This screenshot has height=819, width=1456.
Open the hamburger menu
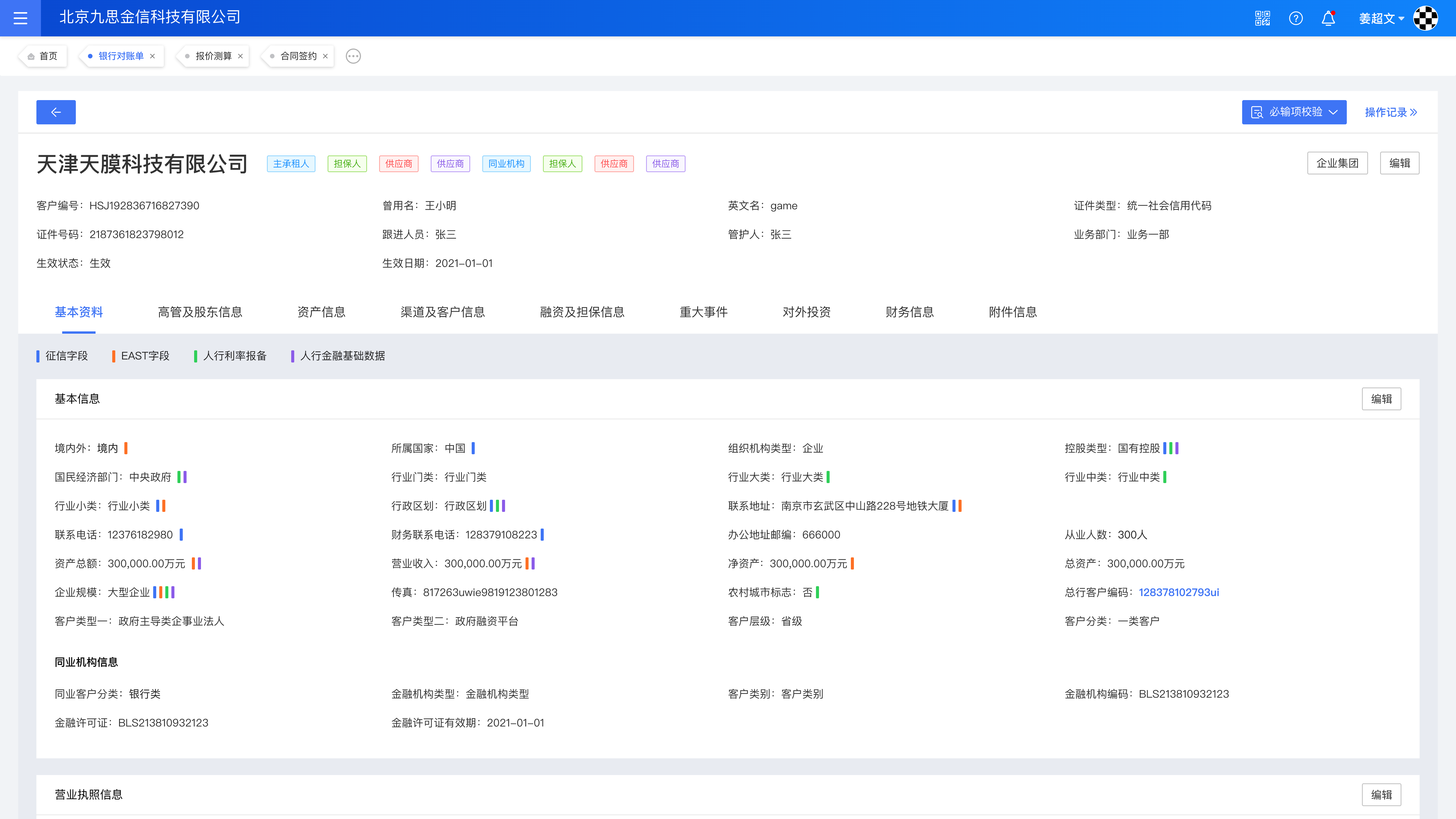[x=20, y=18]
